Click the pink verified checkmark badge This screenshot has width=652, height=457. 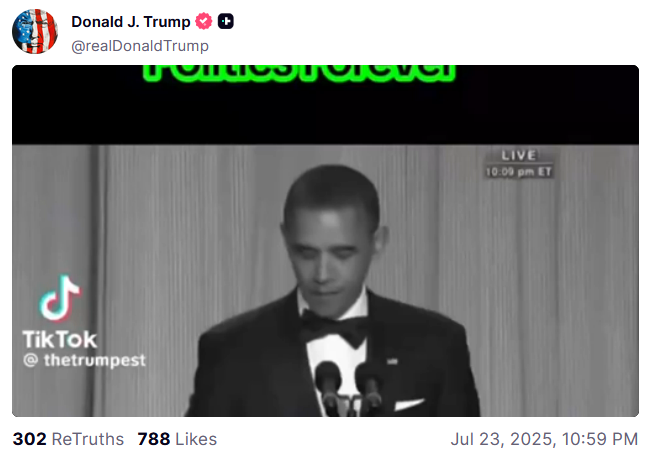coord(204,21)
